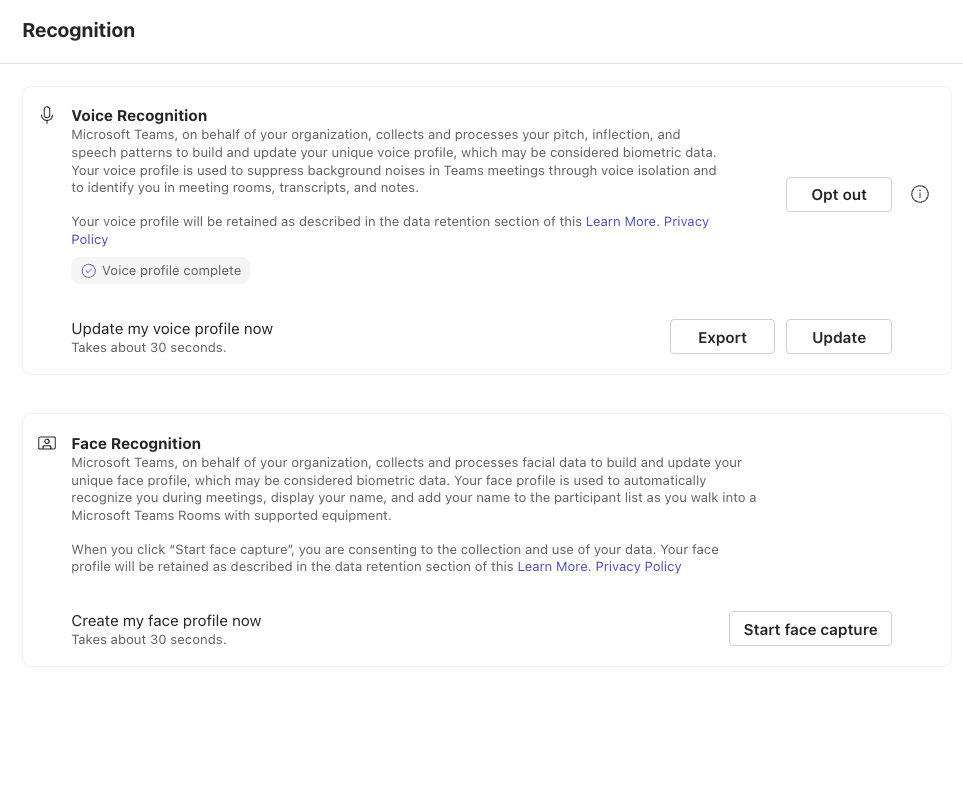Viewport: 963px width, 801px height.
Task: Export the voice profile
Action: 722,337
